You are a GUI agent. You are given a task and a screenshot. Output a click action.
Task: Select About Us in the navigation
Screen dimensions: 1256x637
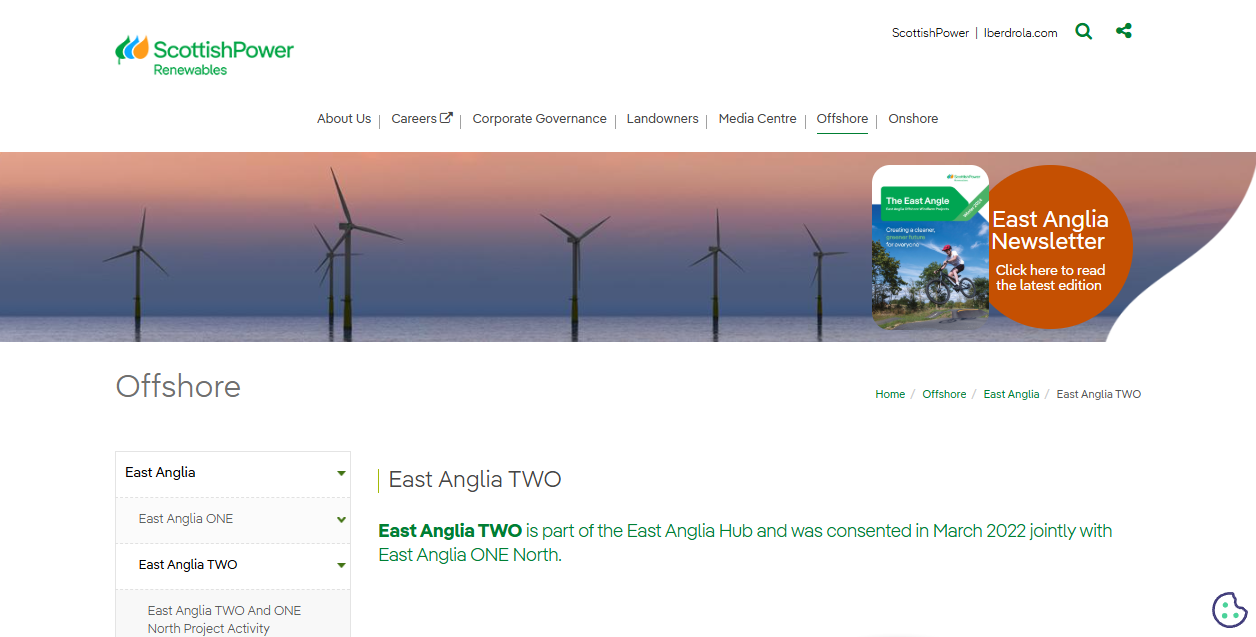tap(344, 118)
